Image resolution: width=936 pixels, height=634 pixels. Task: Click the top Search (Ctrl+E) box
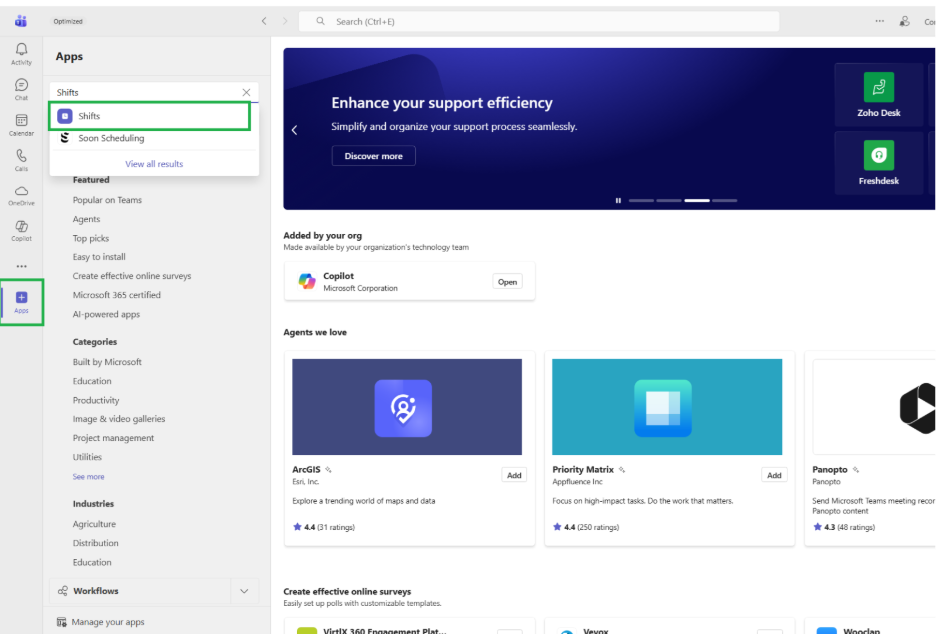pyautogui.click(x=539, y=21)
